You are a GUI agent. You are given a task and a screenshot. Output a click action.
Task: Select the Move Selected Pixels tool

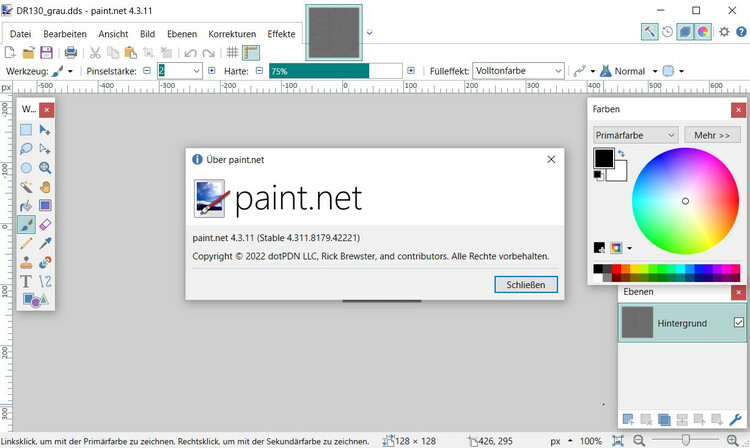(x=45, y=130)
